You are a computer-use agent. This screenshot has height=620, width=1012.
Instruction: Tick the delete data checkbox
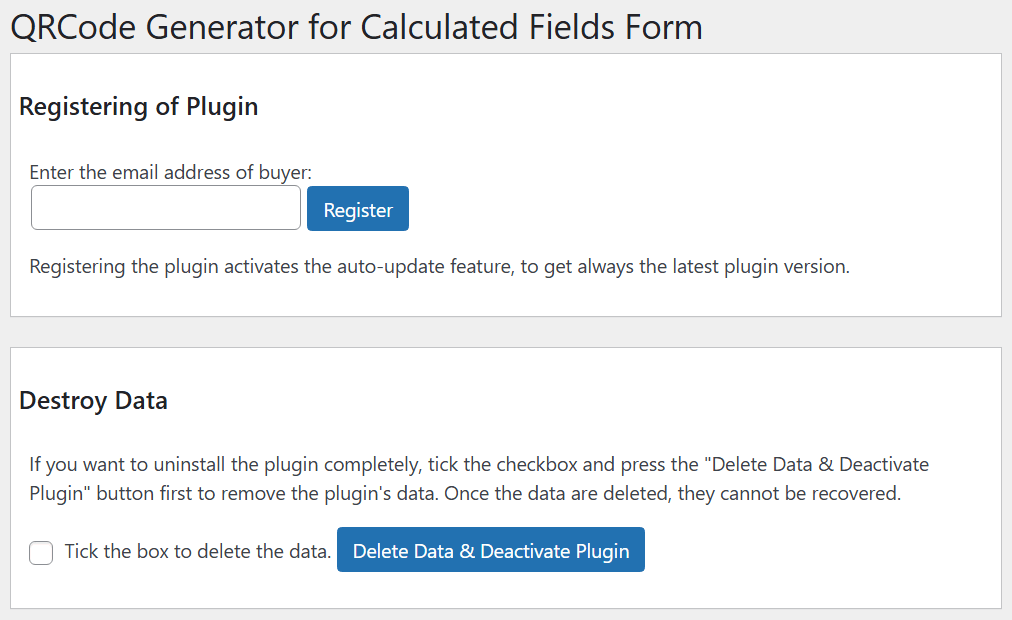click(x=41, y=552)
